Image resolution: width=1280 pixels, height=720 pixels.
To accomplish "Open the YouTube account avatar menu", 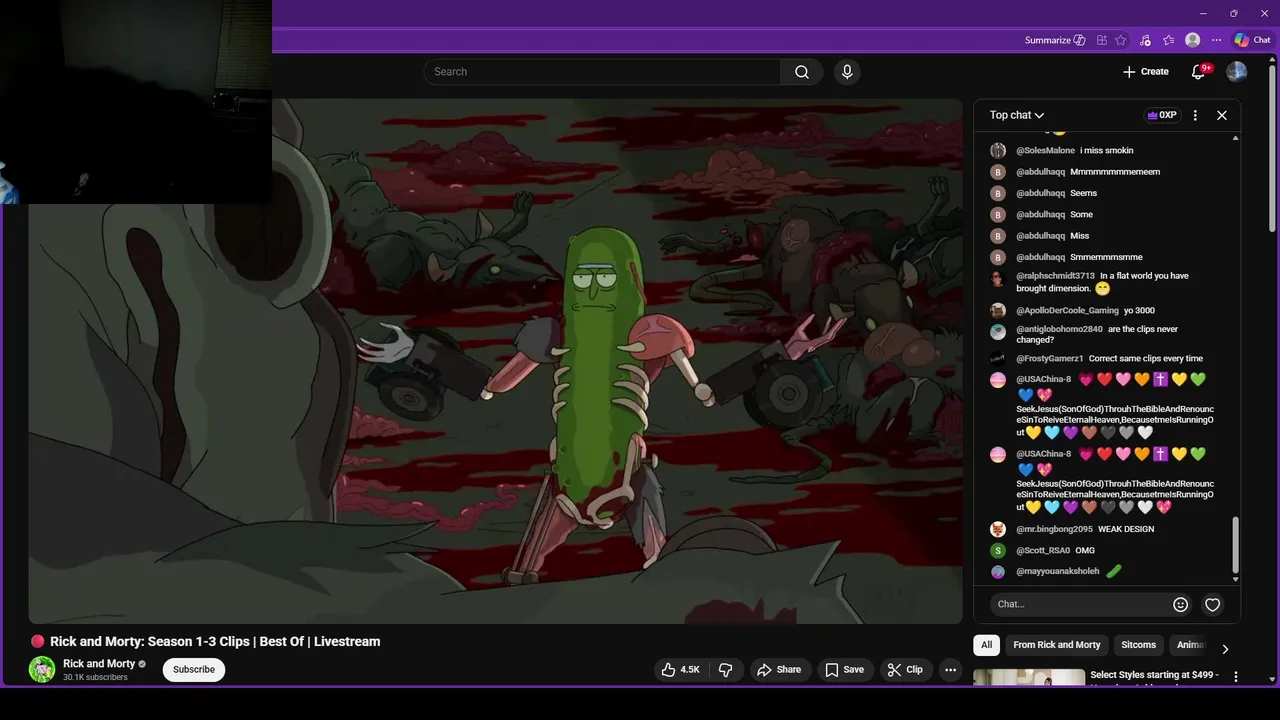I will click(x=1237, y=72).
